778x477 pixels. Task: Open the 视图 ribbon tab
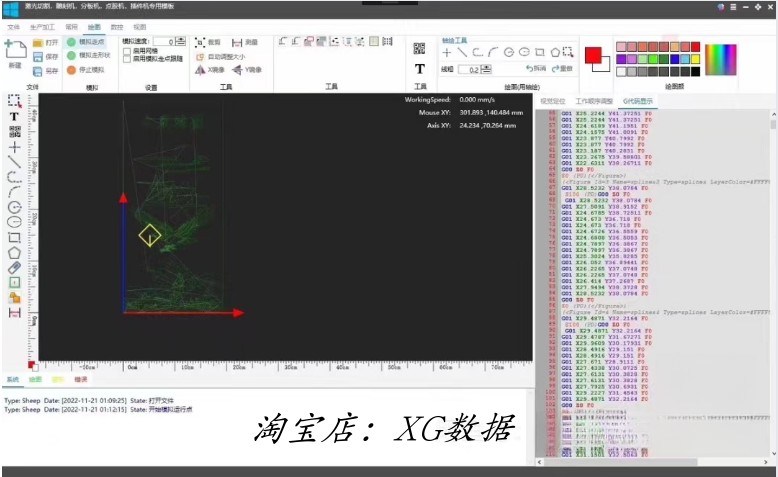click(139, 27)
